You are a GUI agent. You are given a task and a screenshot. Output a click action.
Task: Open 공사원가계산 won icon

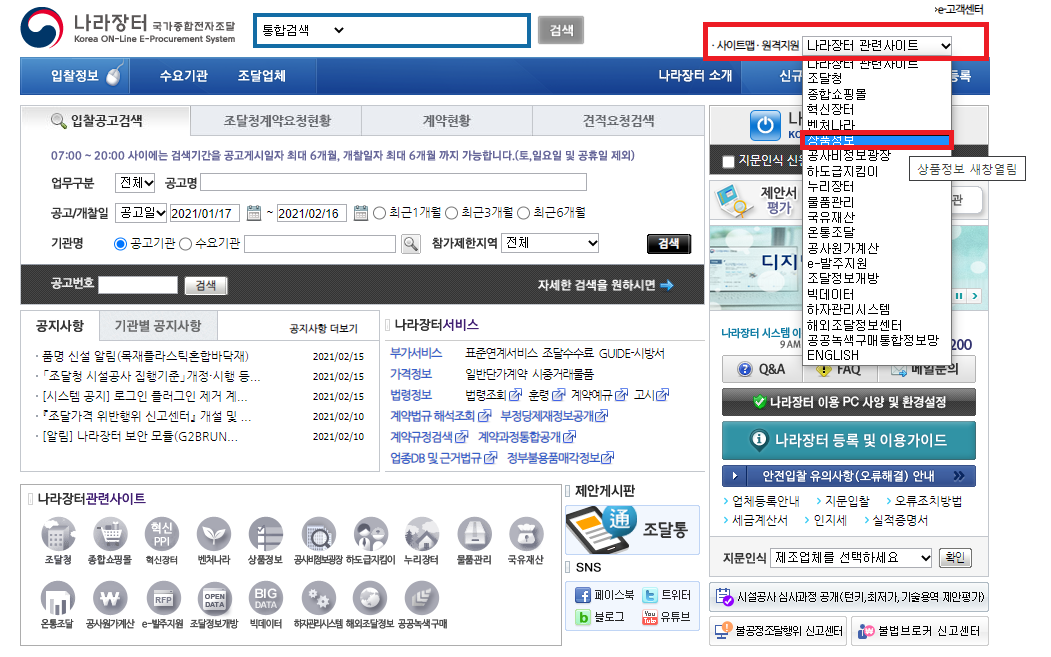tap(110, 598)
